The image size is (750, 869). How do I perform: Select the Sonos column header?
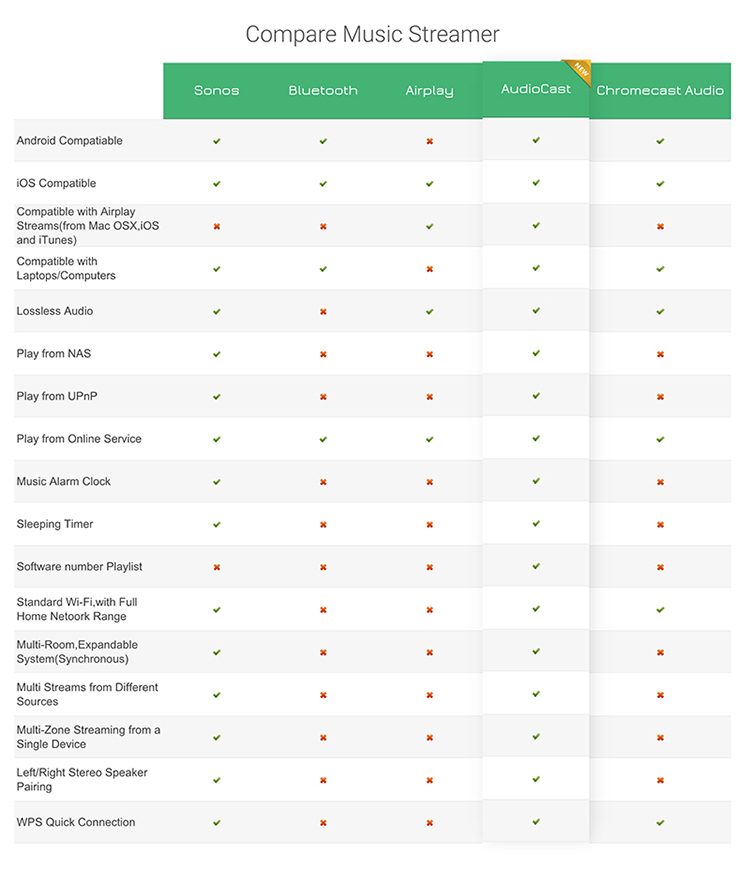(x=217, y=90)
